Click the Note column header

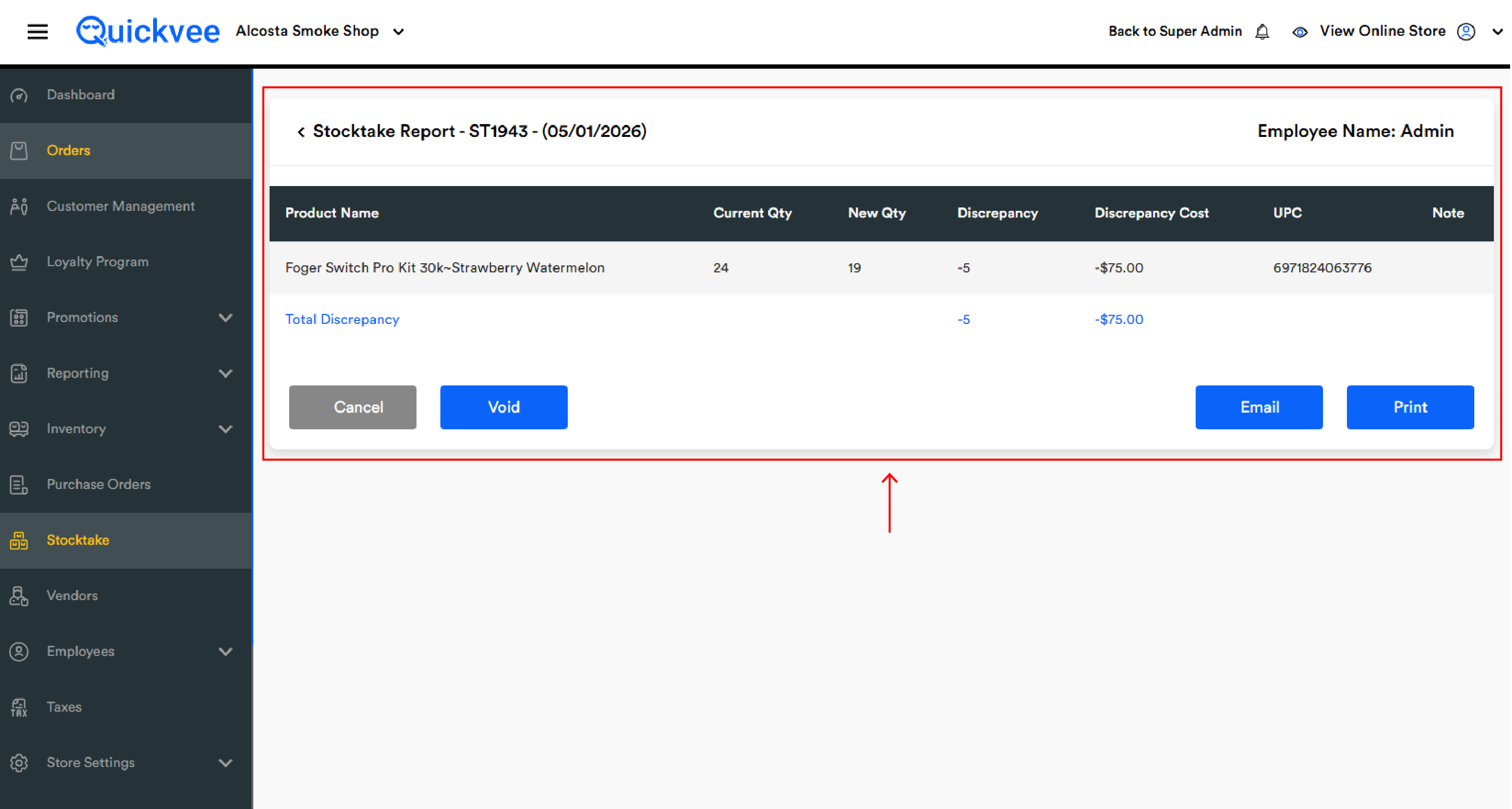click(1448, 213)
